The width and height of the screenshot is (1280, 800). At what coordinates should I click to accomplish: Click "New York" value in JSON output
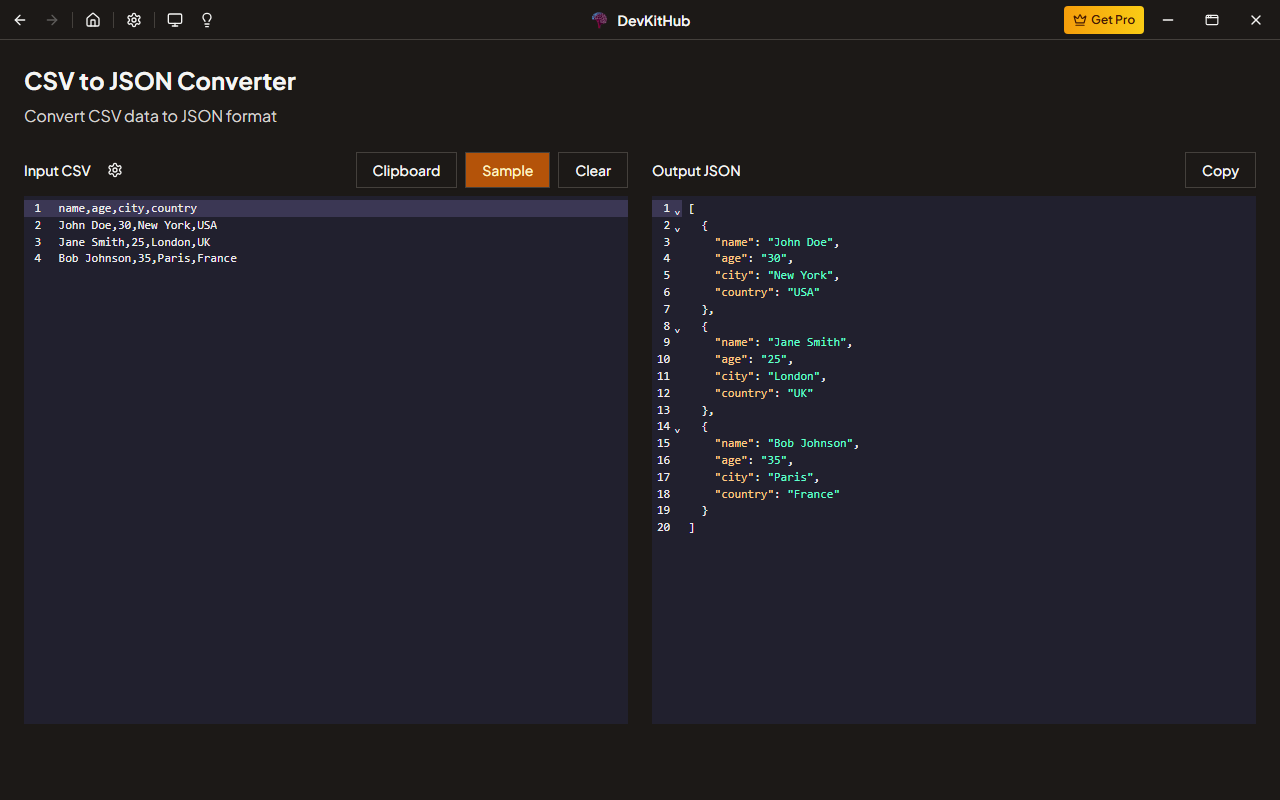point(800,275)
